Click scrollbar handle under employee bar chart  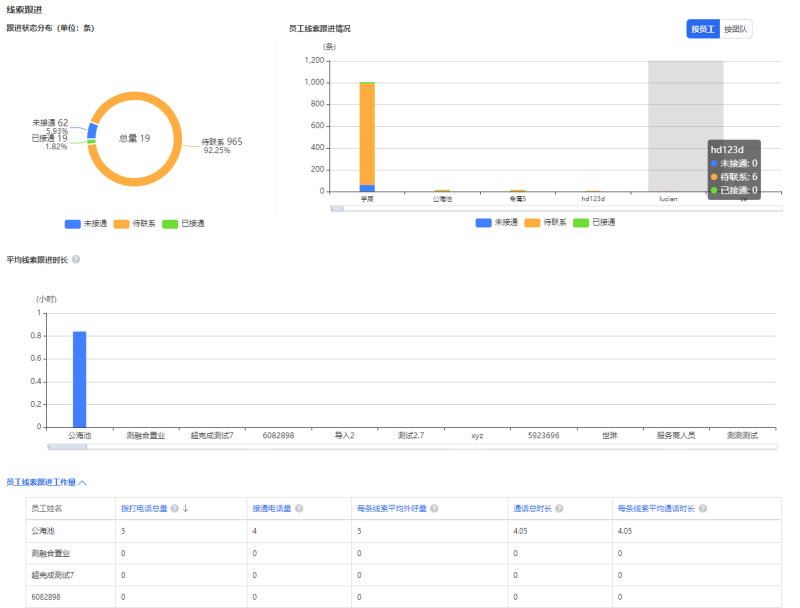pyautogui.click(x=337, y=209)
